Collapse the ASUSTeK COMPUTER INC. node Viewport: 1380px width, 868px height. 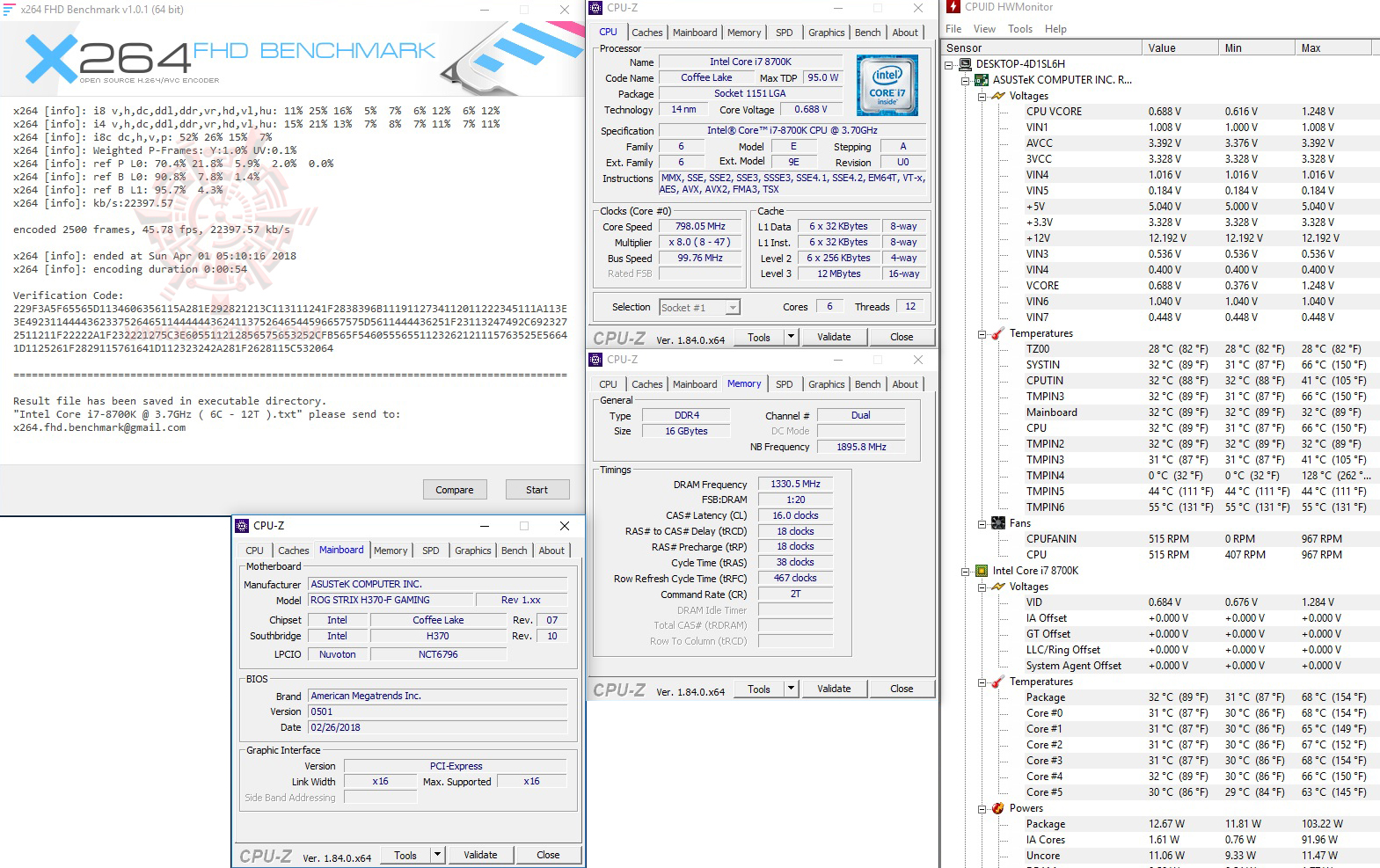click(965, 80)
